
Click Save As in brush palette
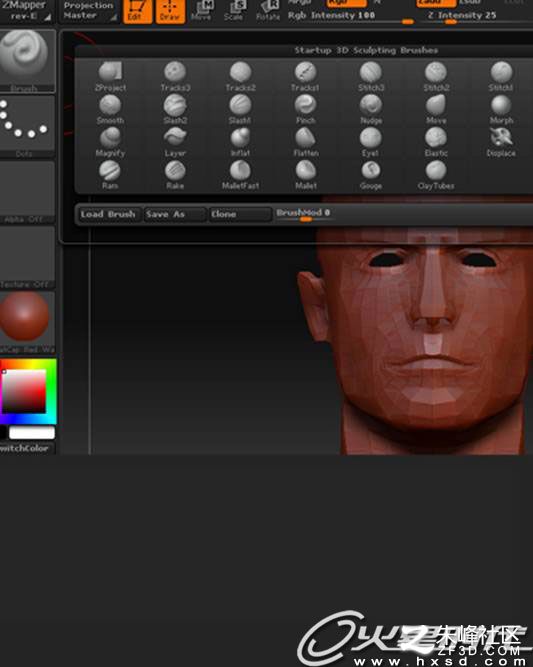175,214
